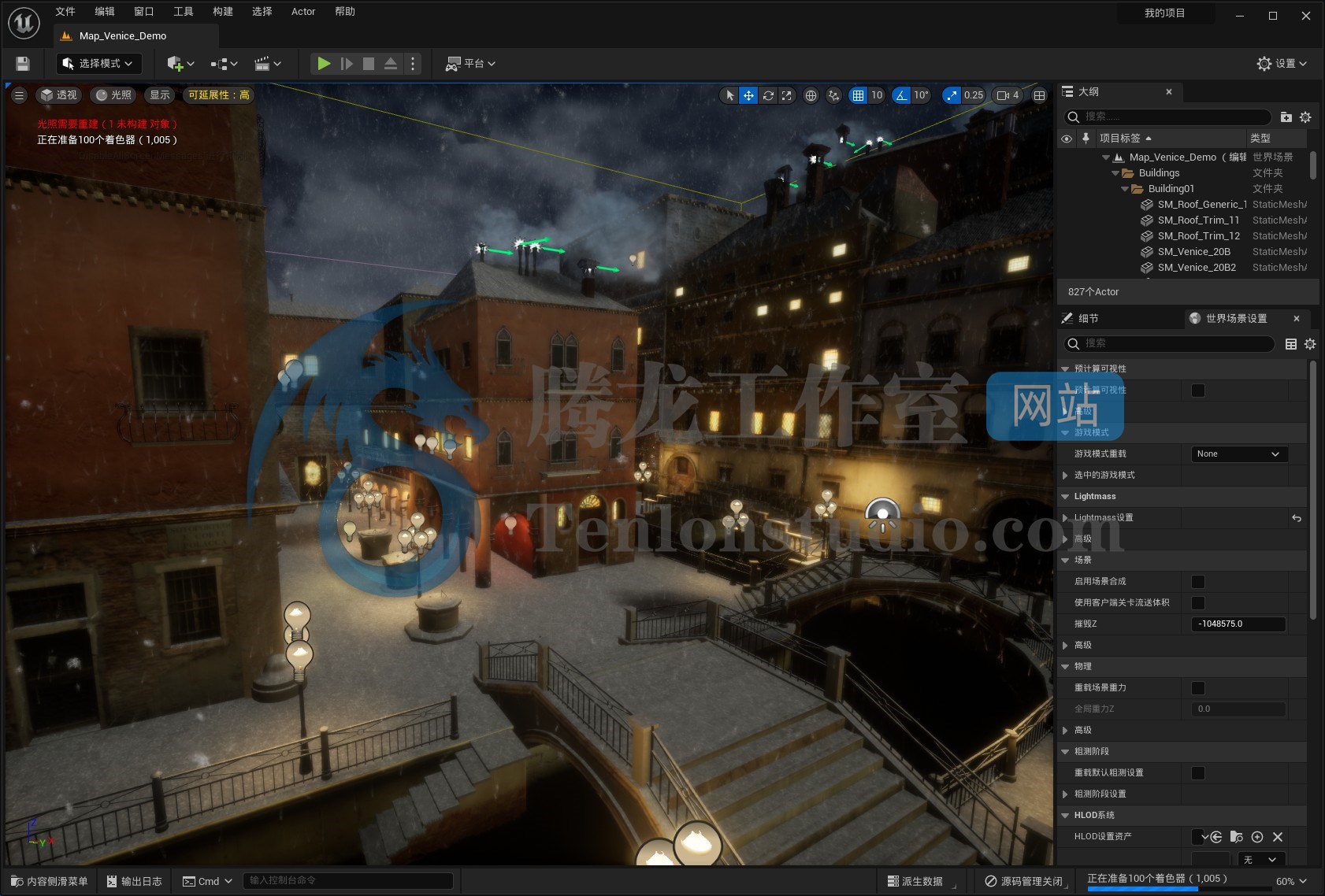Viewport: 1325px width, 896px height.
Task: Enable the 预计算可视性 checkbox
Action: point(1198,391)
